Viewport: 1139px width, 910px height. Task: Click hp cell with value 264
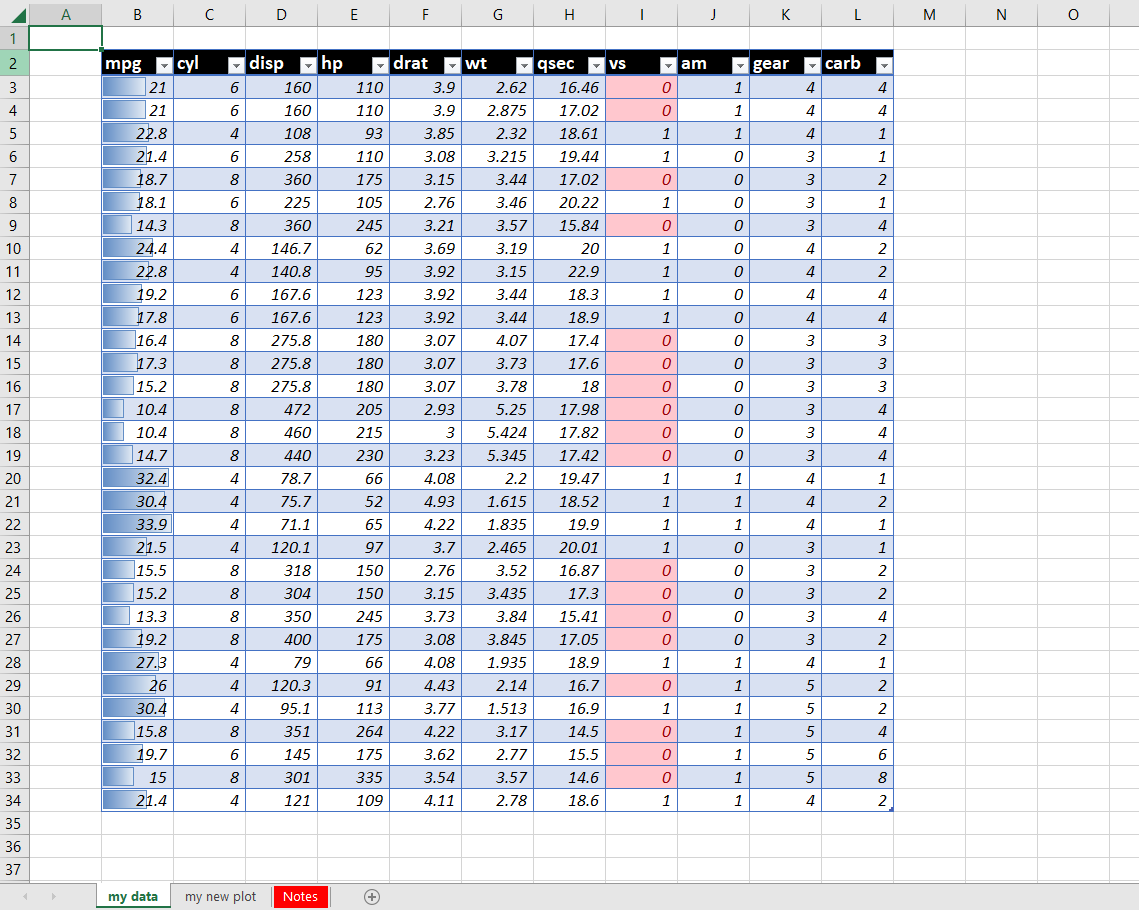click(x=353, y=731)
